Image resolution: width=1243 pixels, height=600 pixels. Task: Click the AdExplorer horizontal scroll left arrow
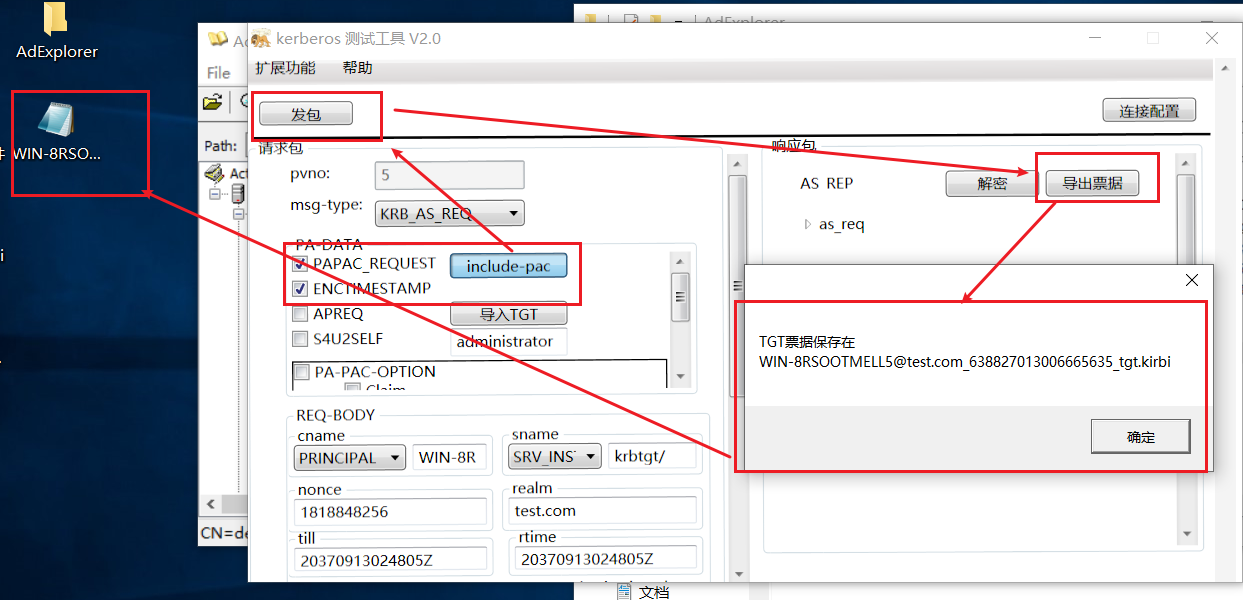(209, 505)
